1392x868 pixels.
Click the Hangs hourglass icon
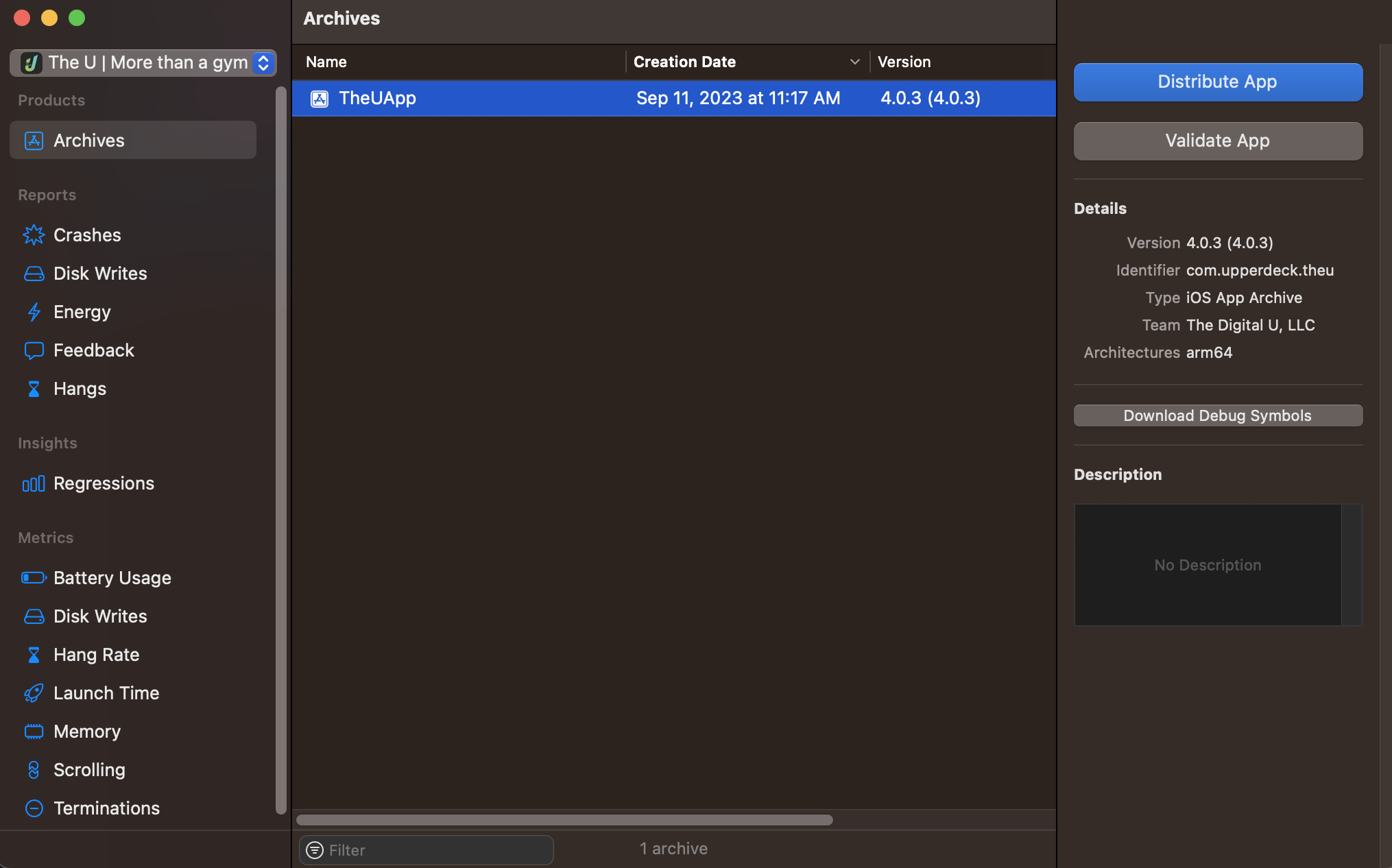click(34, 389)
